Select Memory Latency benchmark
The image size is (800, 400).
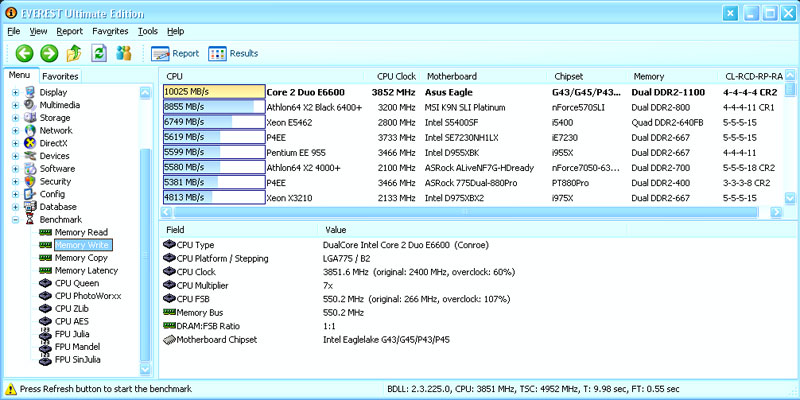[86, 271]
